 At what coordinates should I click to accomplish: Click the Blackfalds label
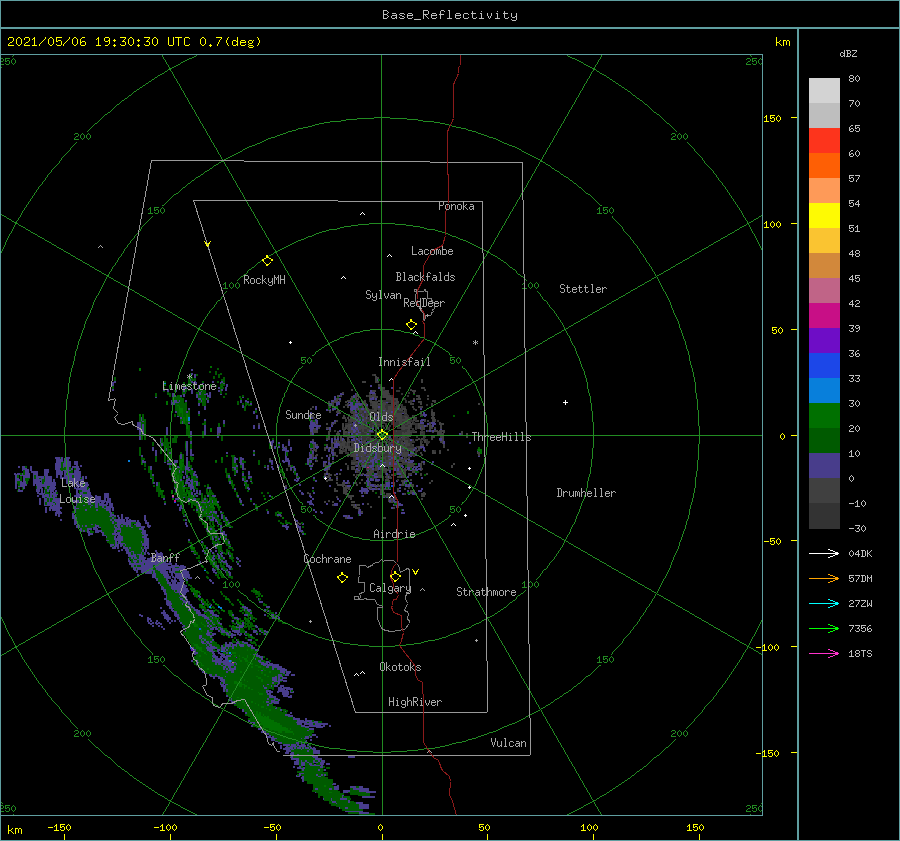point(425,277)
